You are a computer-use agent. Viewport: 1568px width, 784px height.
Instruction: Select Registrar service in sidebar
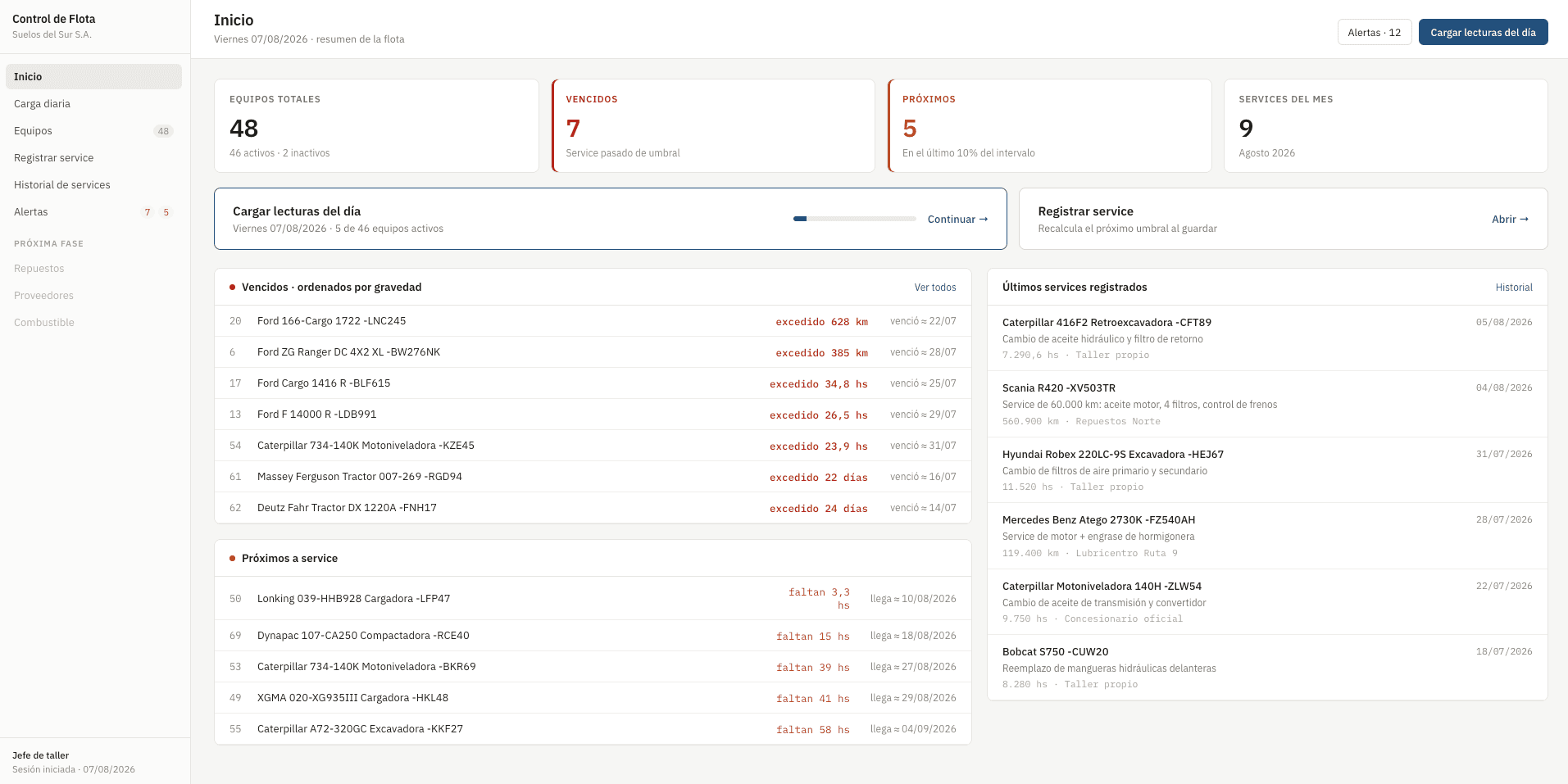(93, 157)
